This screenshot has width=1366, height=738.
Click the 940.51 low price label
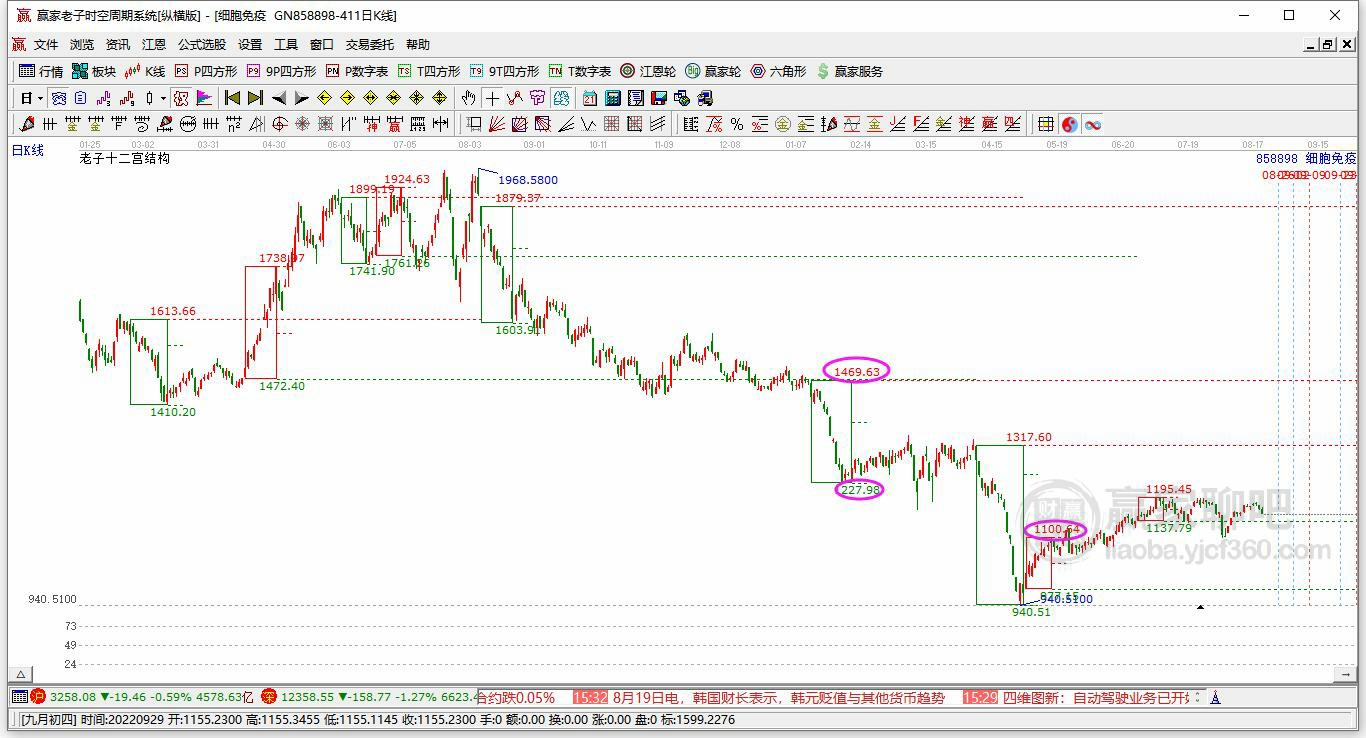[x=1031, y=612]
